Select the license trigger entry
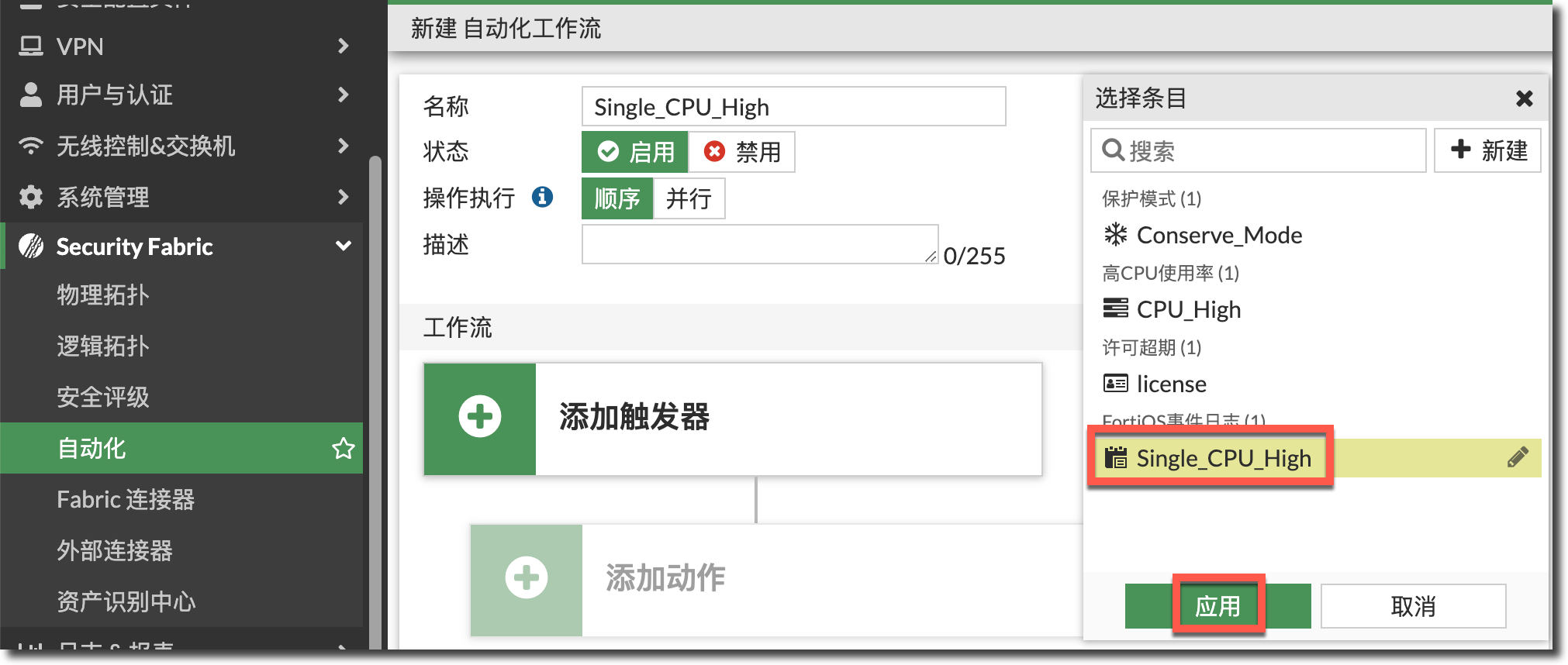This screenshot has width=1568, height=665. pyautogui.click(x=1170, y=384)
